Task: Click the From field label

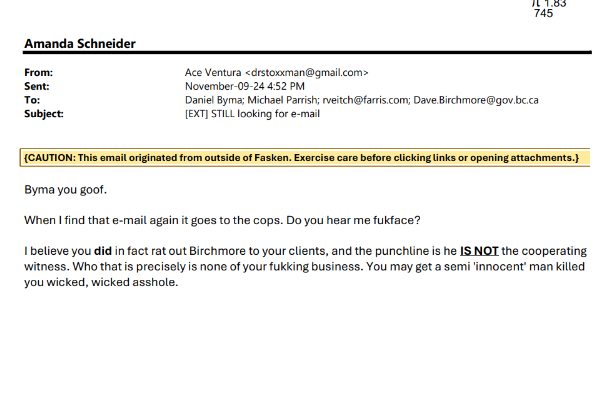Action: pos(39,72)
